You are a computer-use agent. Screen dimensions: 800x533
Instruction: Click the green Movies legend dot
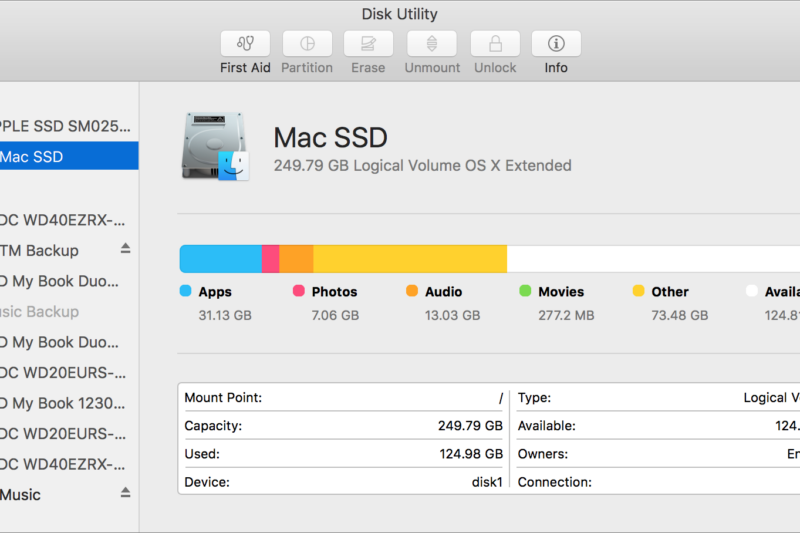(x=525, y=291)
